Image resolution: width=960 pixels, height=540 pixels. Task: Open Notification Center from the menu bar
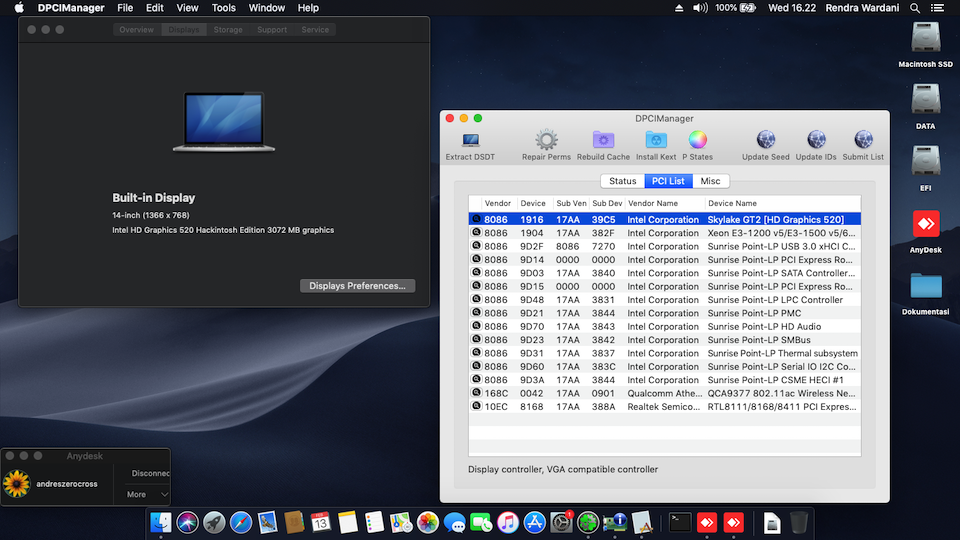(x=937, y=8)
